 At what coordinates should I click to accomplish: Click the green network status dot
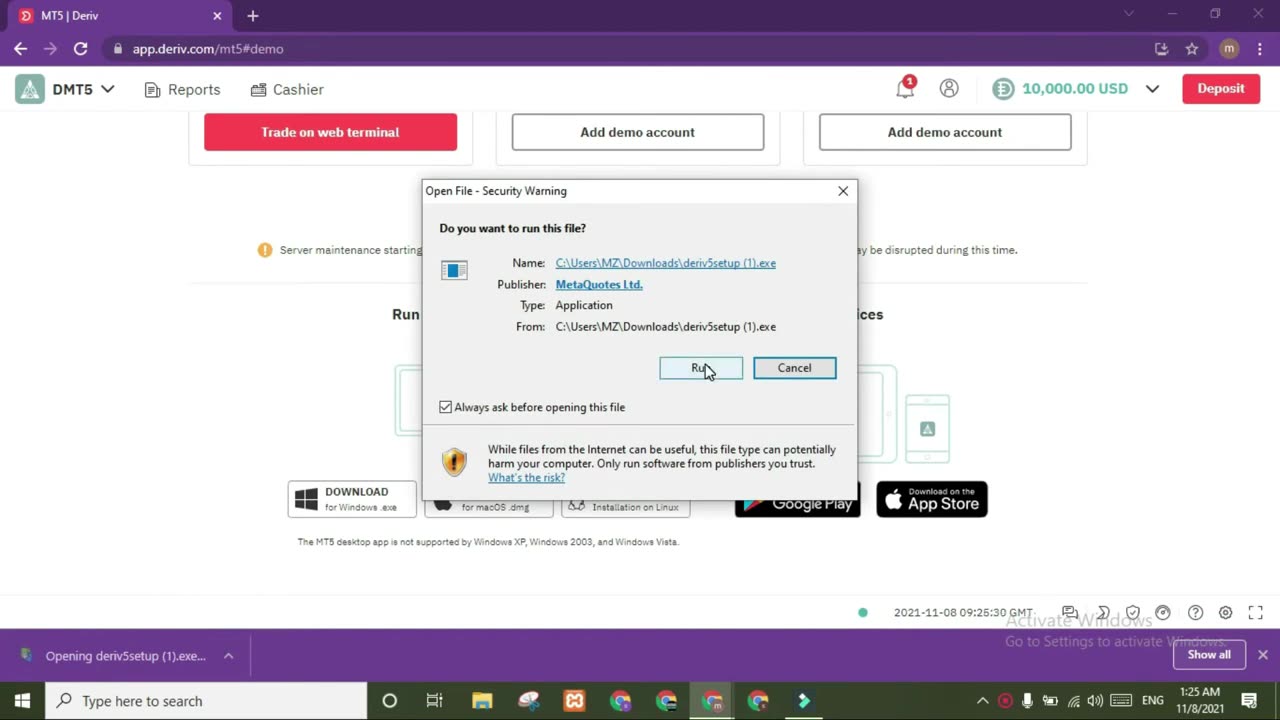(x=863, y=613)
